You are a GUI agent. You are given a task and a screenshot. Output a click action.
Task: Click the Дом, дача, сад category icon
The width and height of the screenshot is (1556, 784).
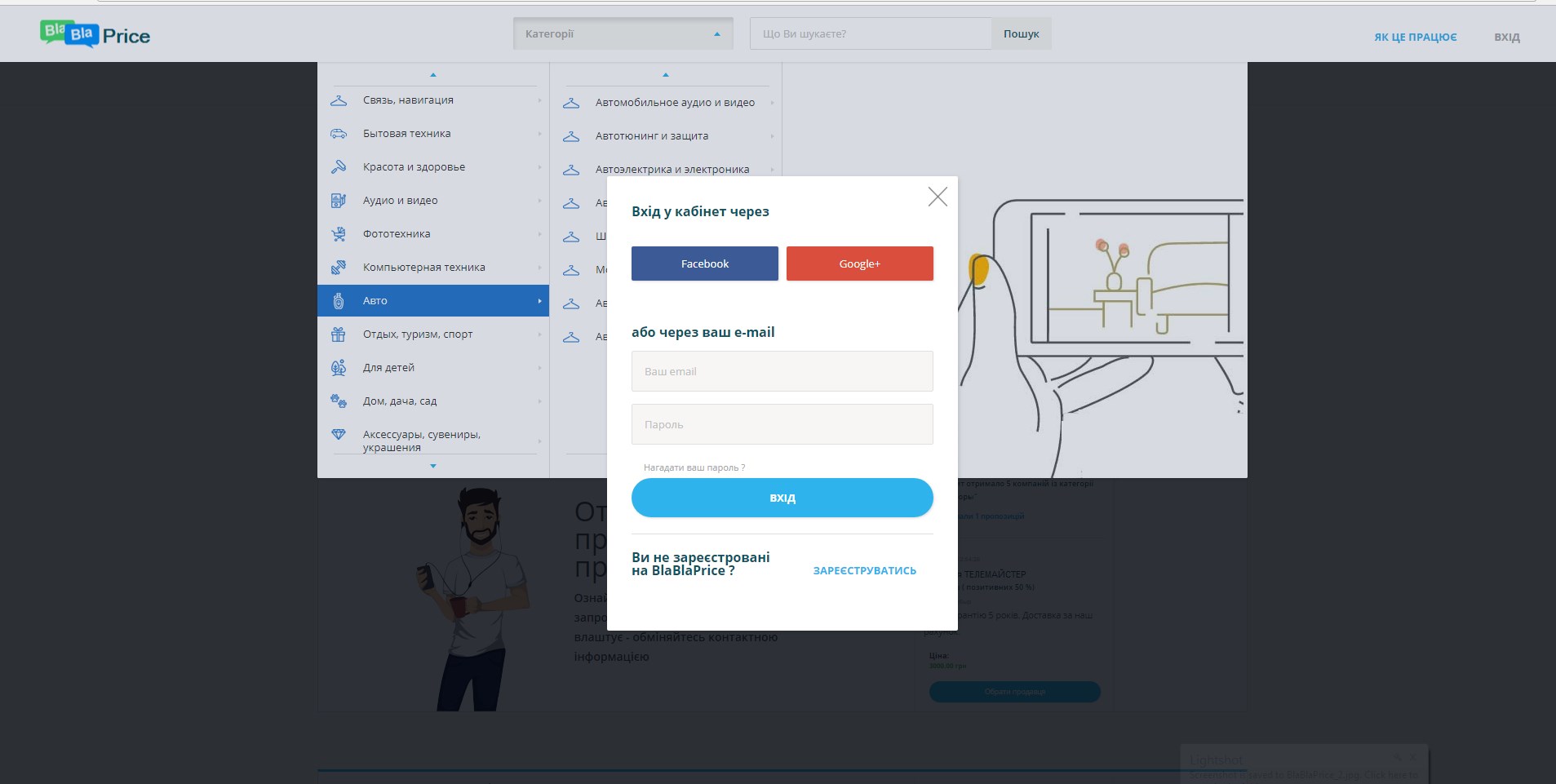(x=339, y=401)
